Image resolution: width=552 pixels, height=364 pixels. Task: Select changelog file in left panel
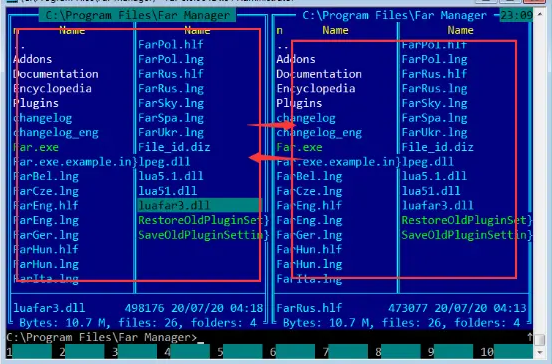[x=43, y=118]
